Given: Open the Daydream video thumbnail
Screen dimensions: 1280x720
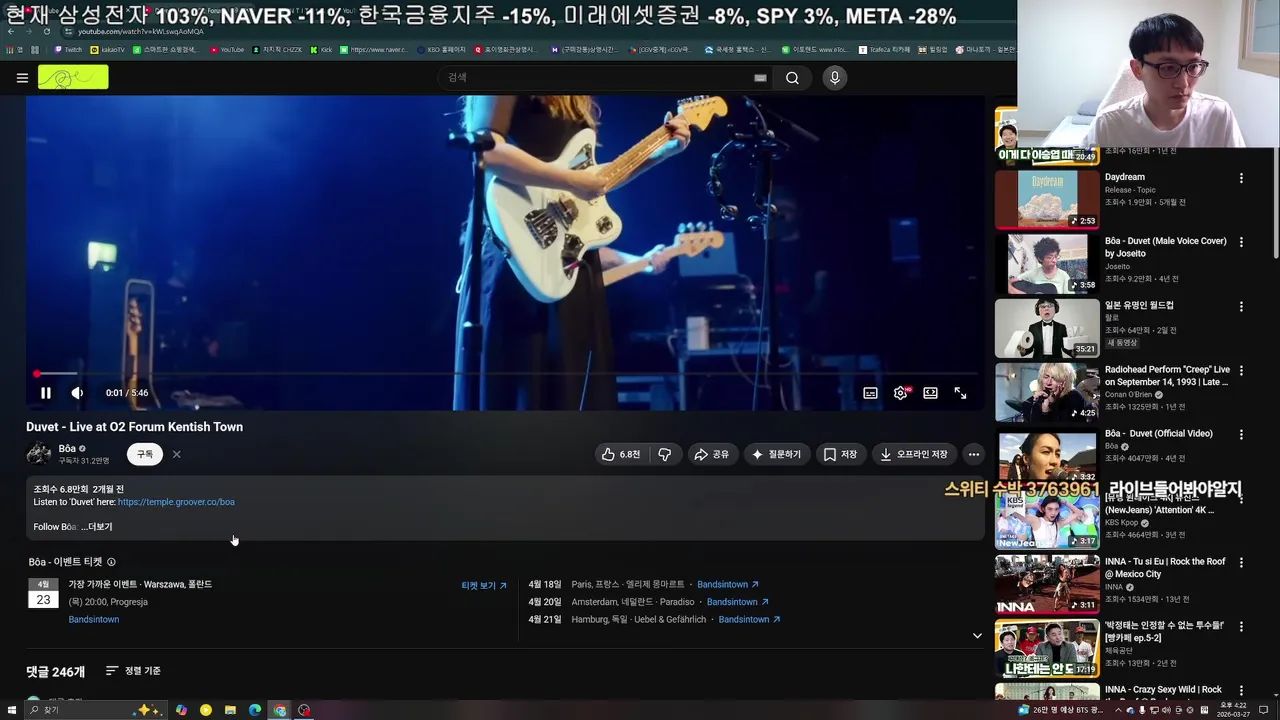Looking at the screenshot, I should tap(1047, 199).
